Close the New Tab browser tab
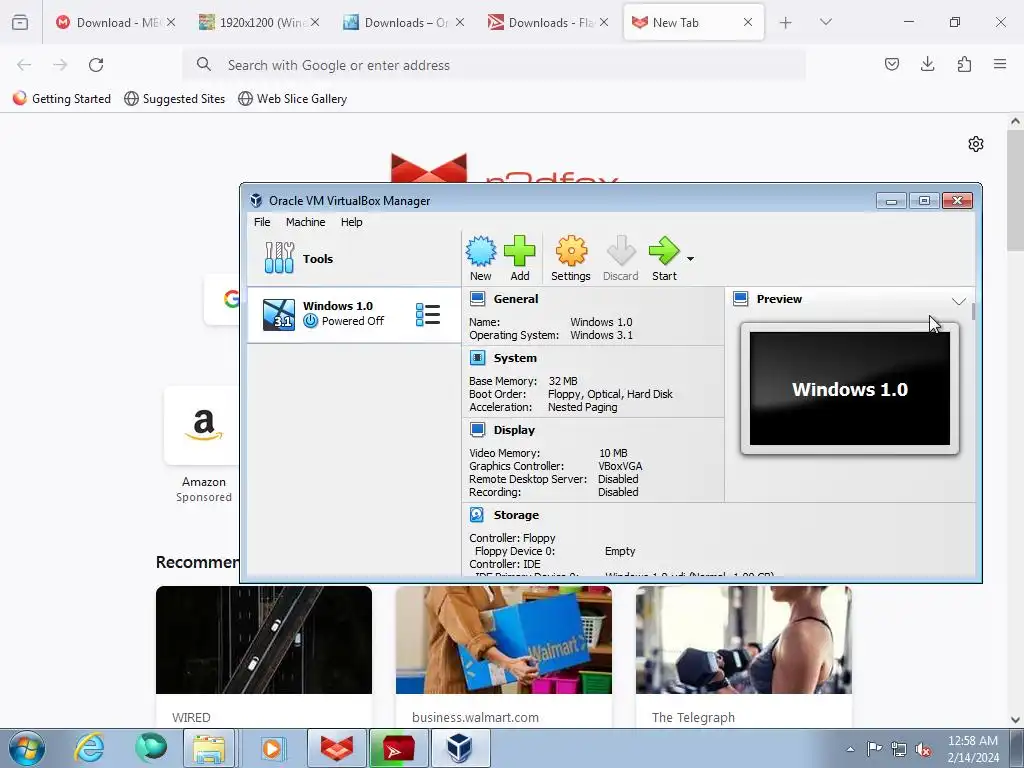This screenshot has height=768, width=1024. (748, 22)
